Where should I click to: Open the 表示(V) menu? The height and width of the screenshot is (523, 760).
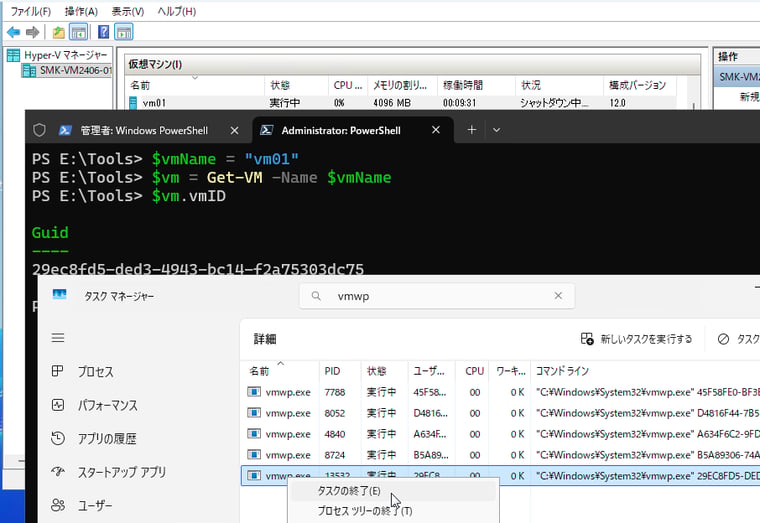coord(127,11)
